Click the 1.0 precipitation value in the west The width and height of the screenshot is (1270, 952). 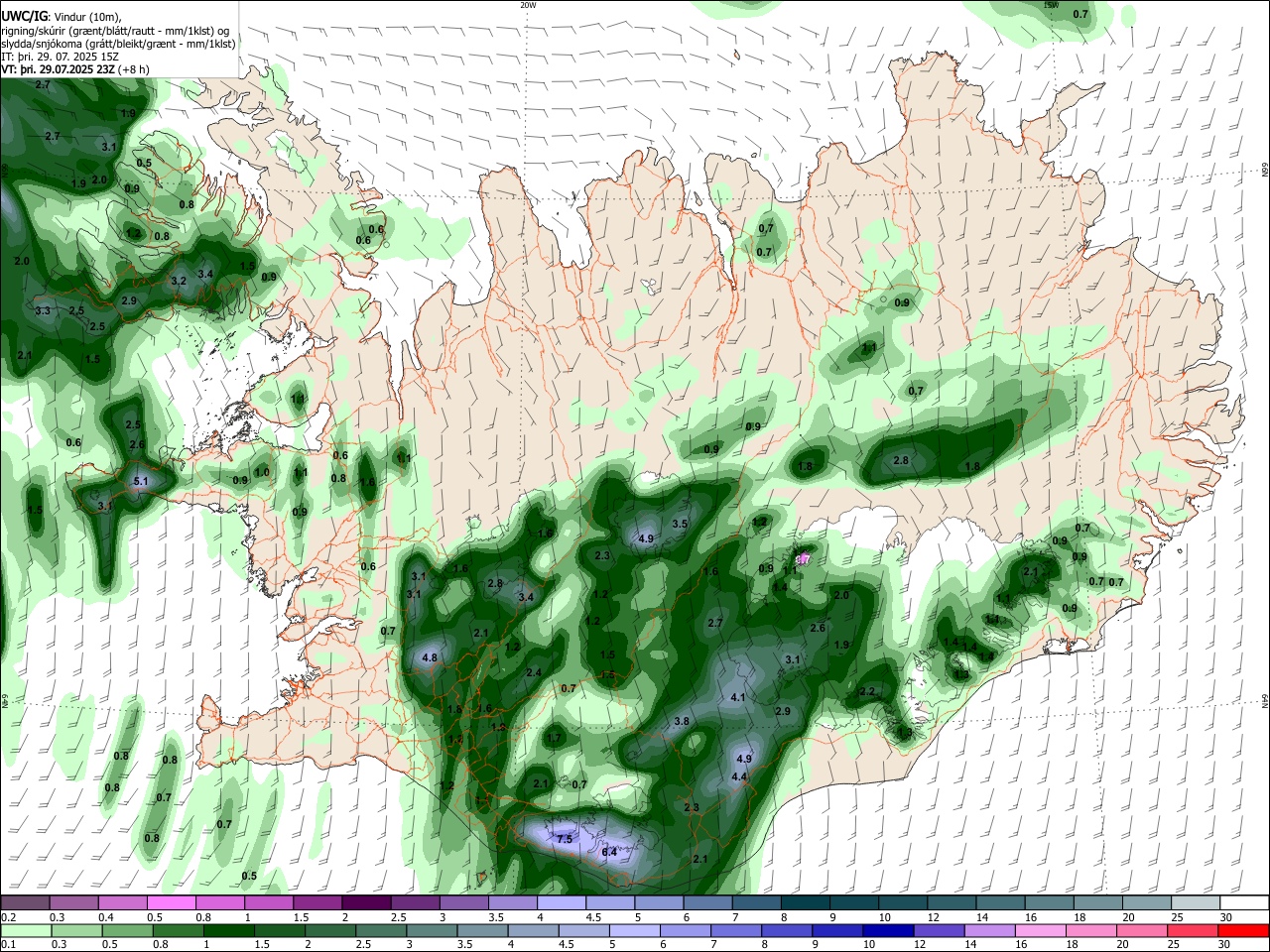point(261,473)
